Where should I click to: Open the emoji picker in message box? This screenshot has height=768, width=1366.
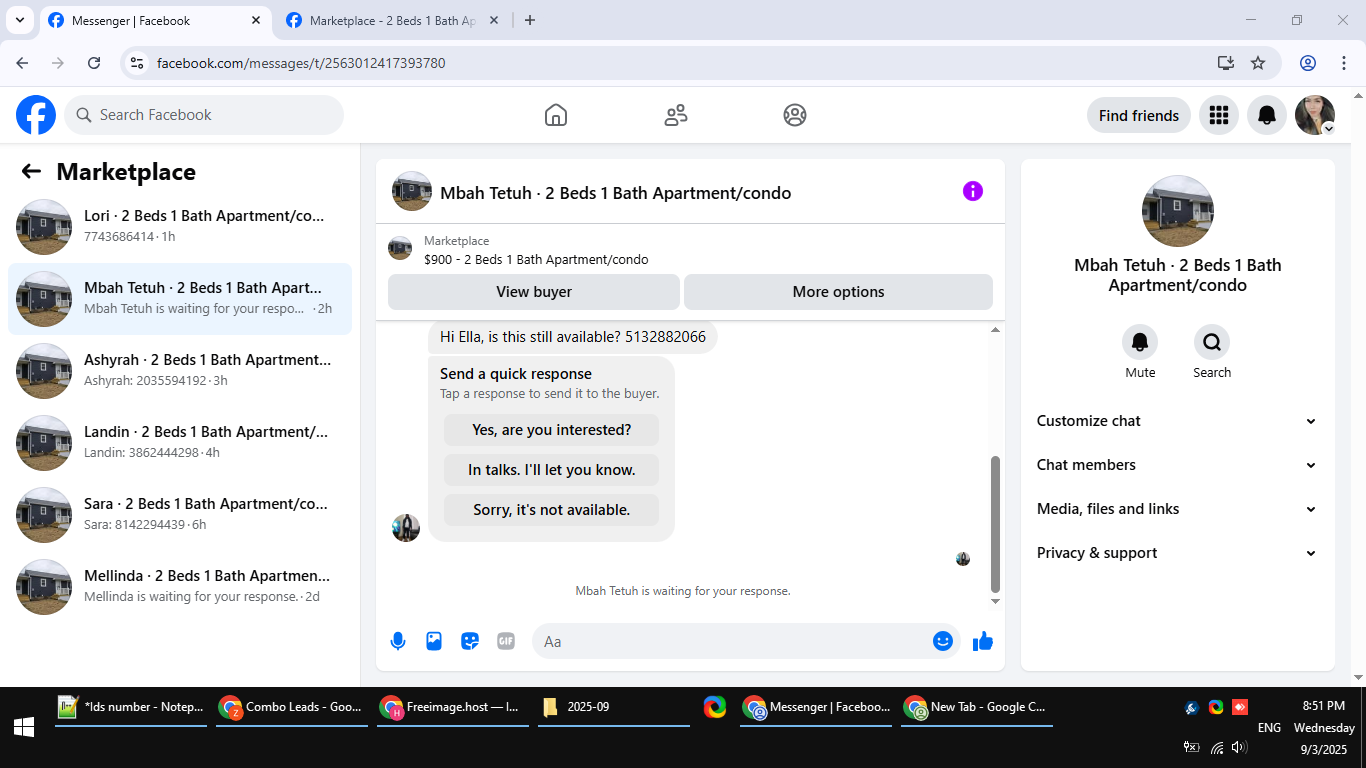tap(943, 641)
